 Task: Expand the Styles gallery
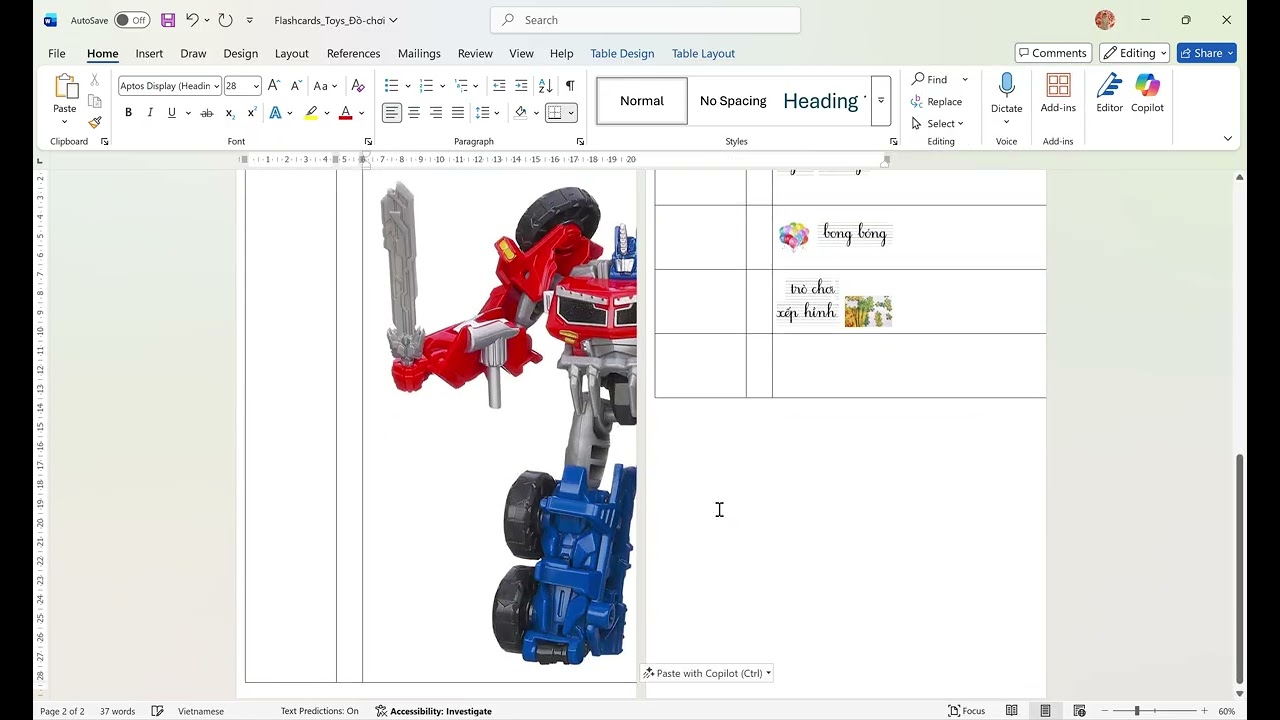881,101
